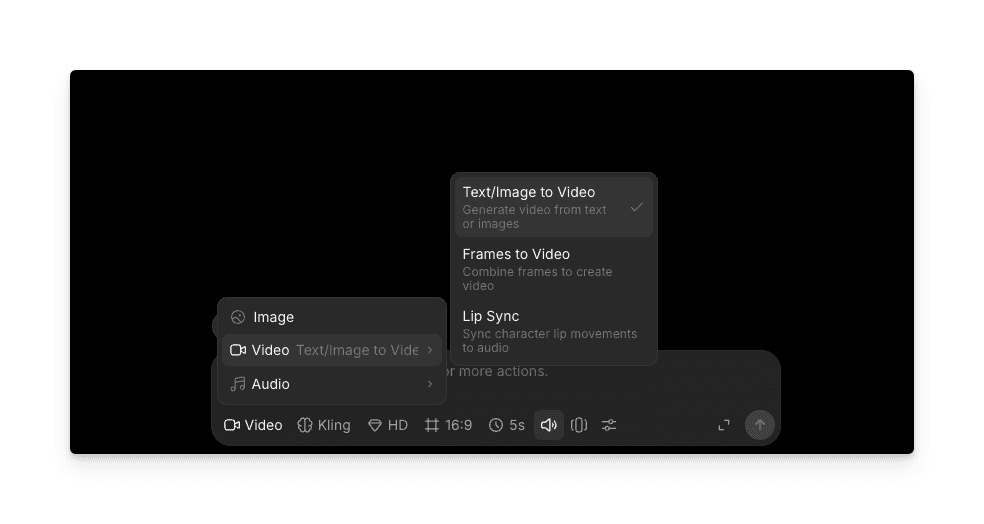
Task: Expand the Video submenu chevron
Action: click(430, 350)
